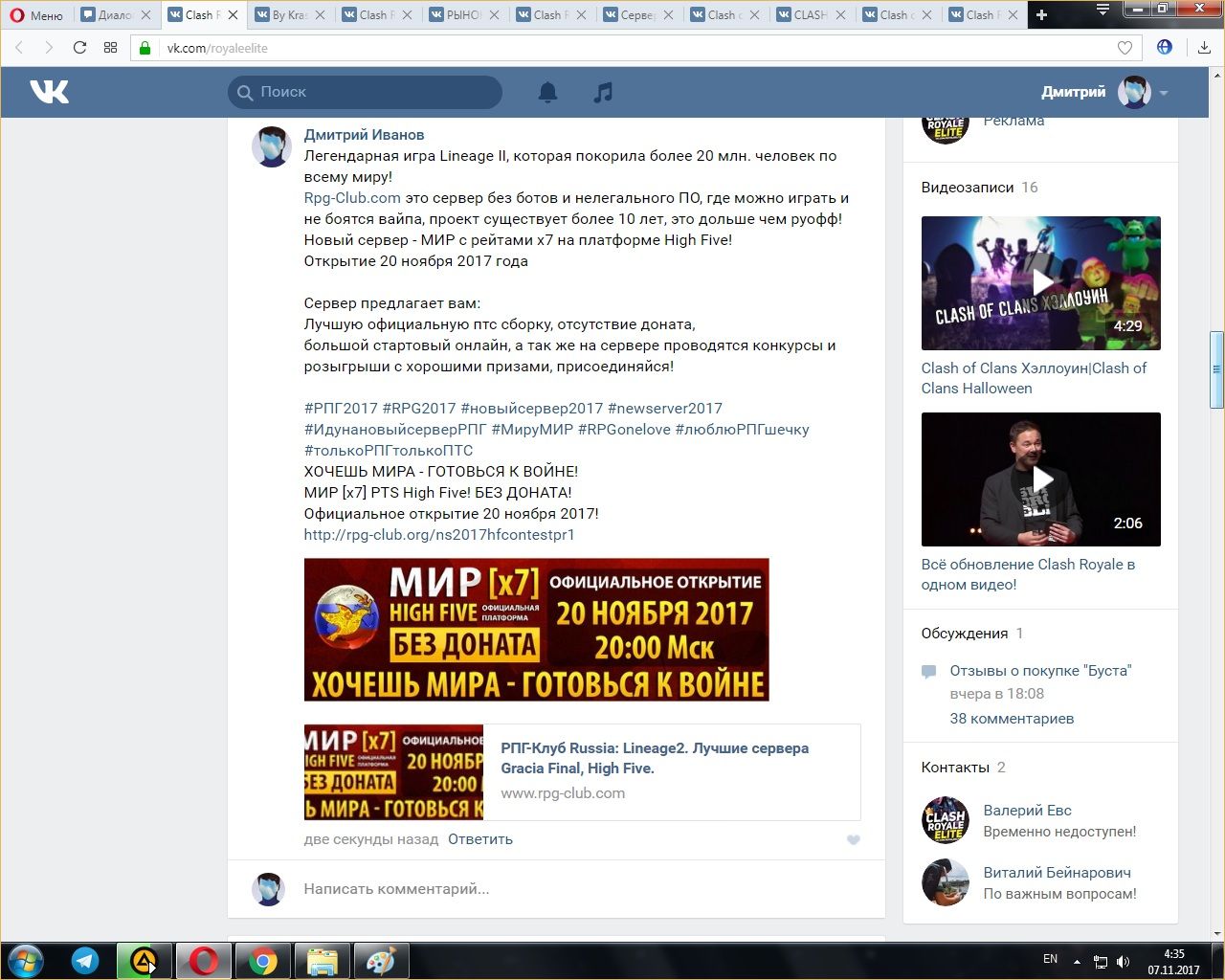Open the VK music note icon

pyautogui.click(x=603, y=92)
